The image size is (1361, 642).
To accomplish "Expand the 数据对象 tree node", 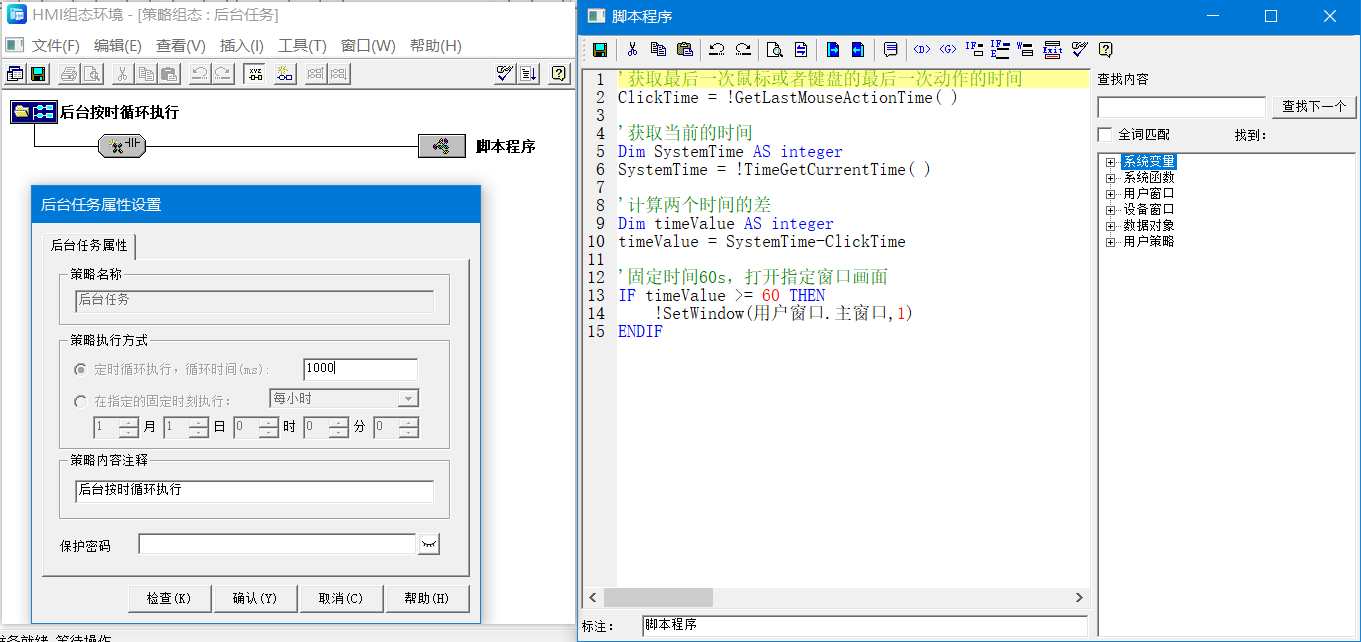I will coord(1109,225).
